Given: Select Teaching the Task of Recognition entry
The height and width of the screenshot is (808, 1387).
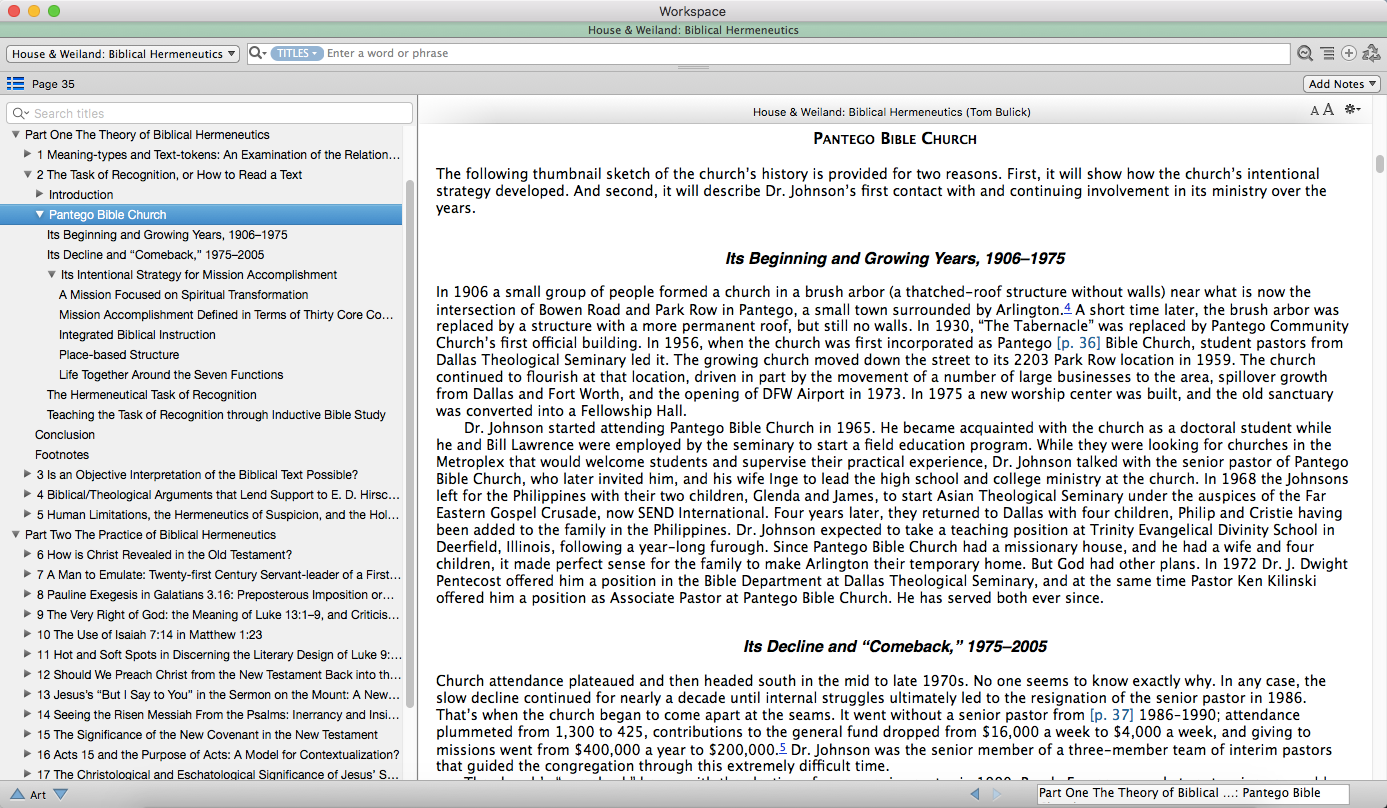Looking at the screenshot, I should pyautogui.click(x=216, y=415).
